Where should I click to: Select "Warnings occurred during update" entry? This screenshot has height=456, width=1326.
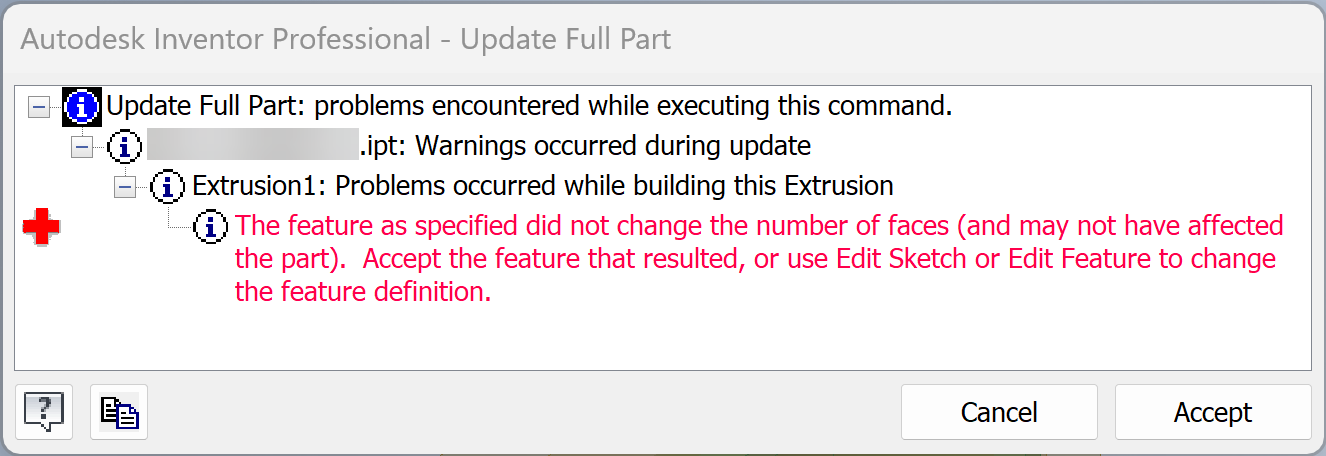coord(612,146)
